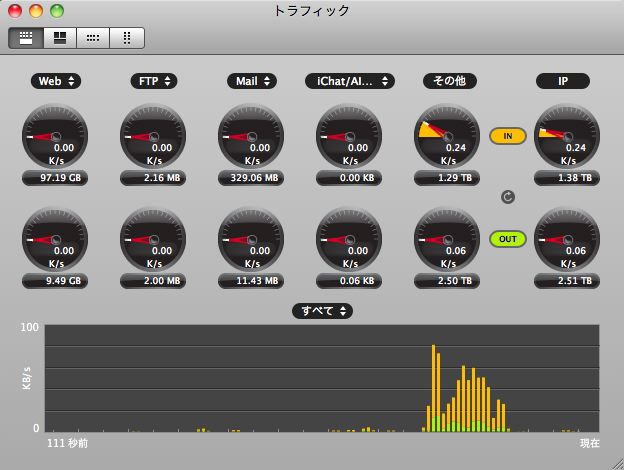Toggle the green OUT indicator
The width and height of the screenshot is (624, 470).
tap(507, 239)
